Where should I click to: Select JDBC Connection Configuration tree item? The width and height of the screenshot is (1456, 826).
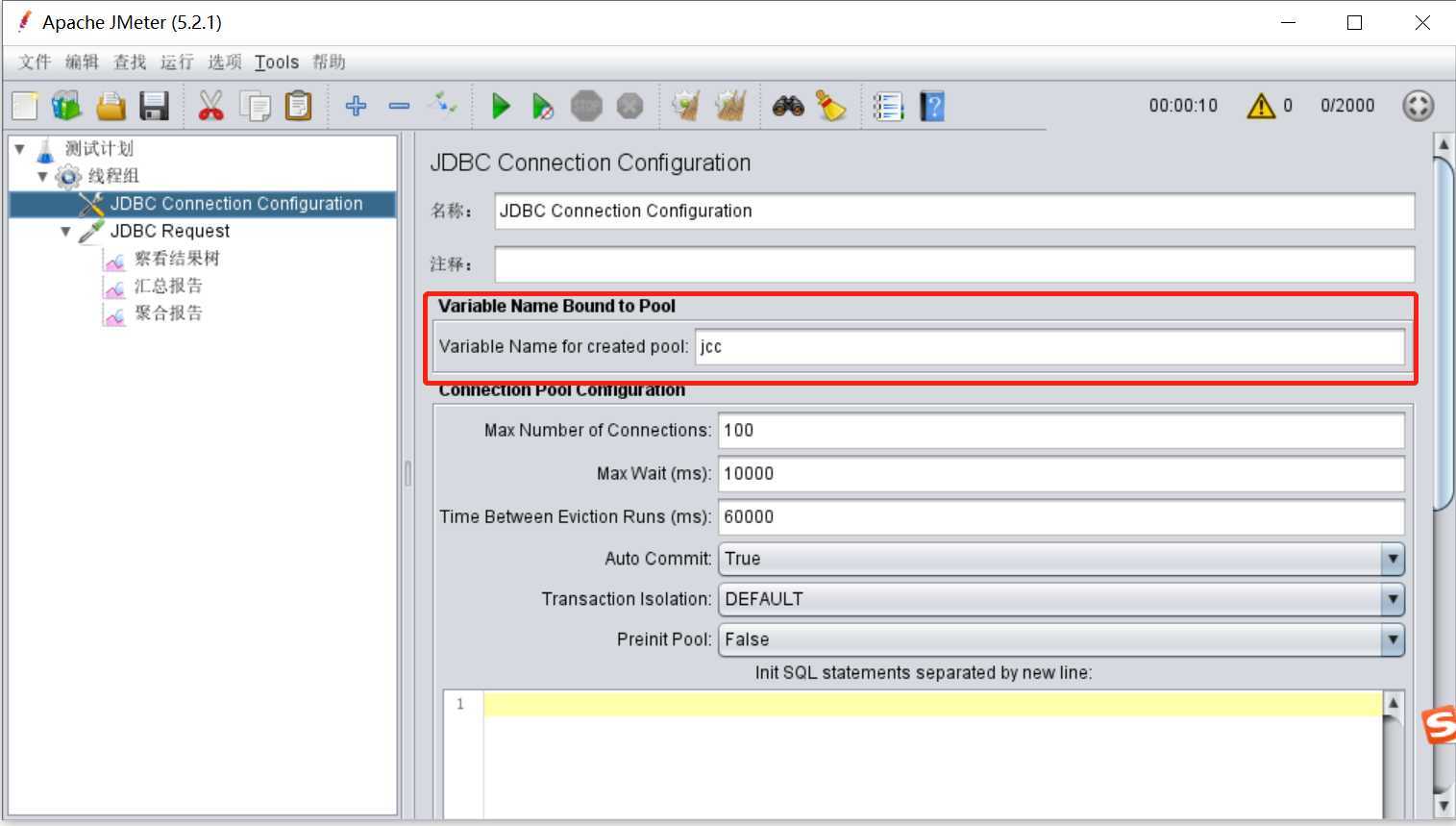[236, 204]
